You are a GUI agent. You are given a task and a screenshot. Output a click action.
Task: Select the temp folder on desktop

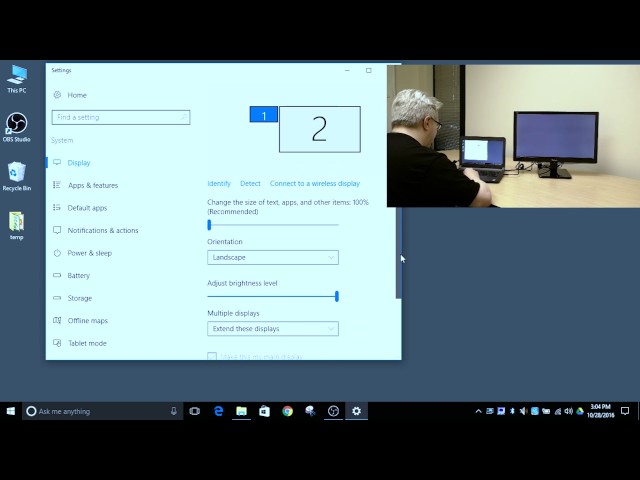[x=17, y=225]
